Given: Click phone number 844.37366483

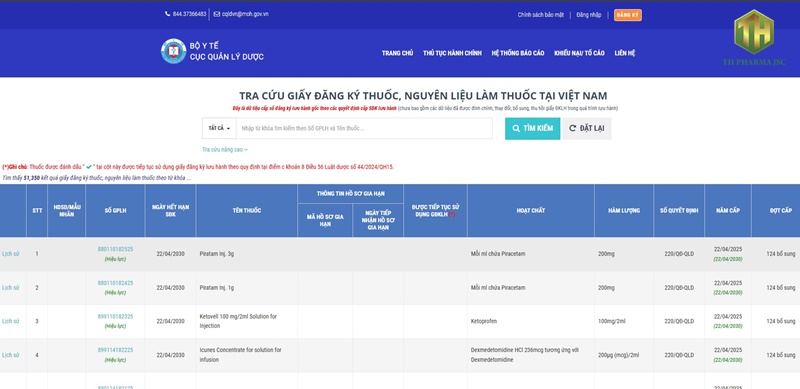Looking at the screenshot, I should 189,14.
